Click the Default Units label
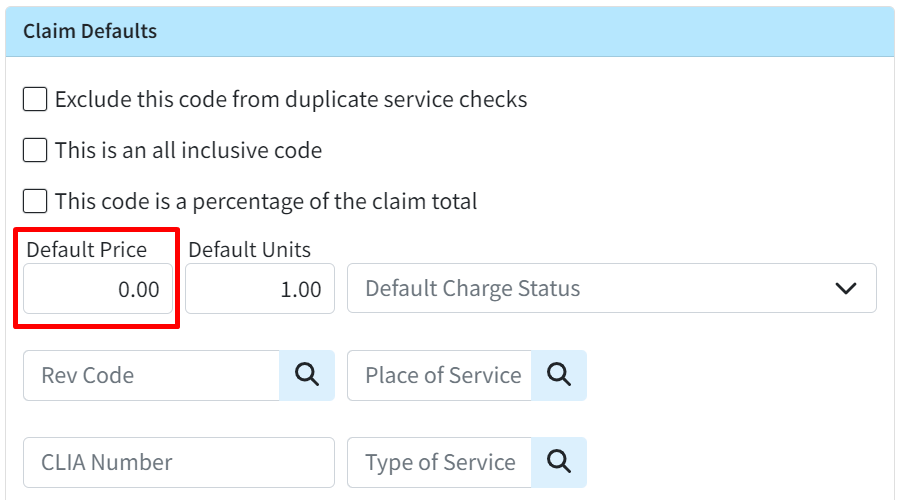Screen dimensions: 898x500 (250, 250)
